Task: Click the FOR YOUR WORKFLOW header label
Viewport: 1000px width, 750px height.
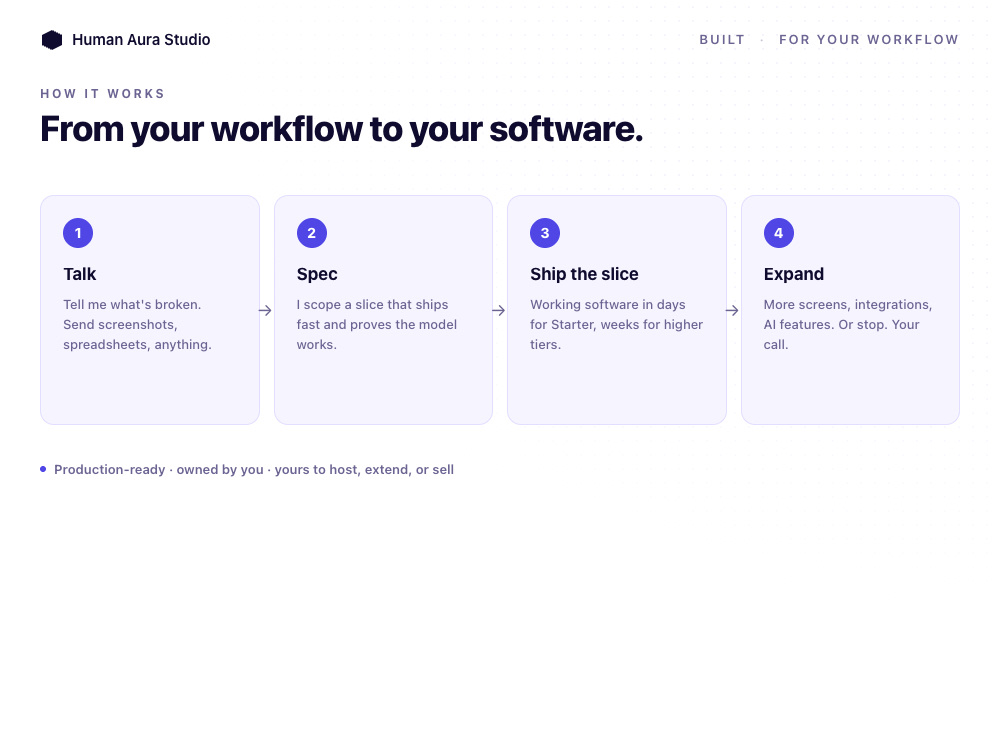Action: [869, 40]
